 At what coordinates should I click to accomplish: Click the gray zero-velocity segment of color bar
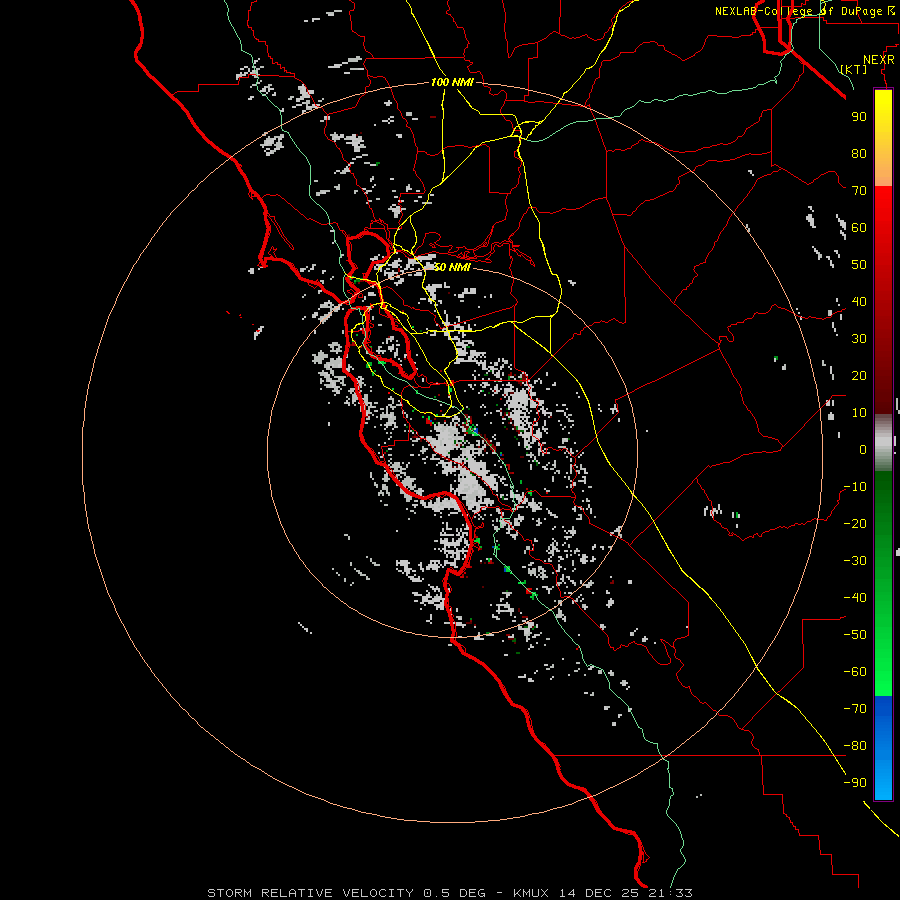tap(883, 443)
